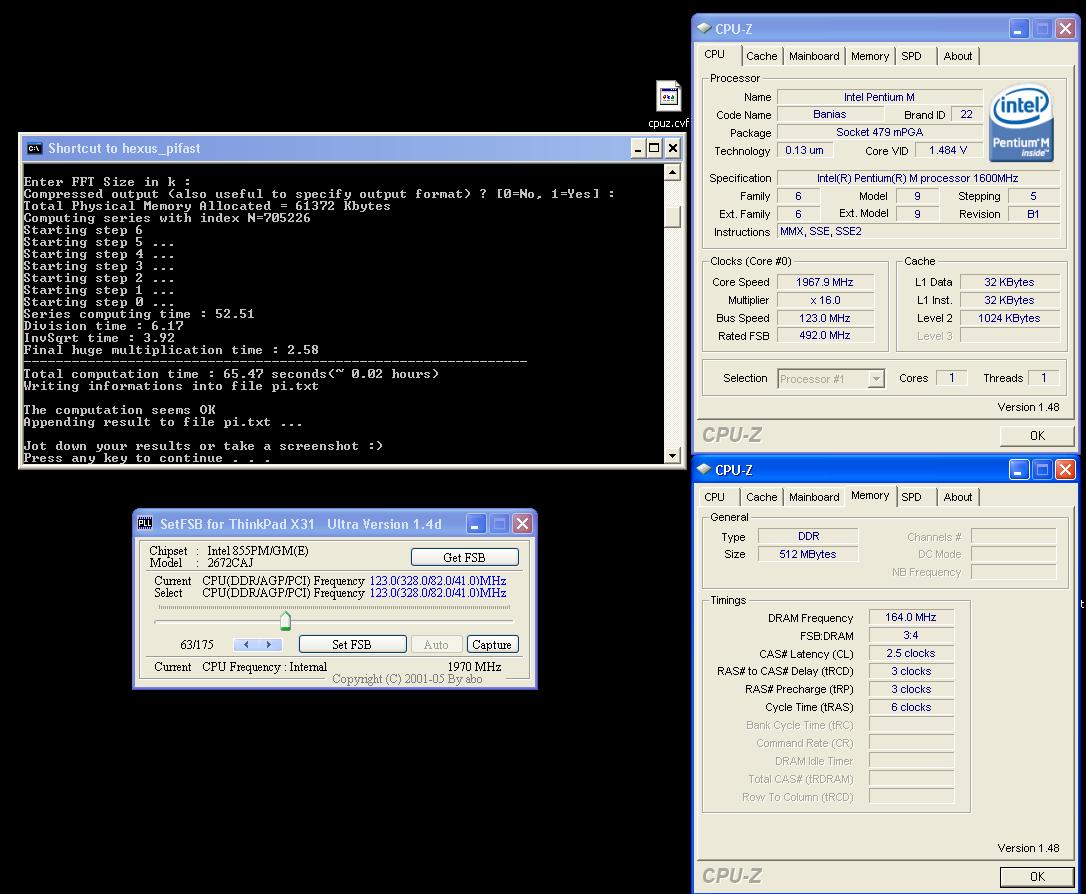Maximize the hexus_pifast console window

point(655,148)
